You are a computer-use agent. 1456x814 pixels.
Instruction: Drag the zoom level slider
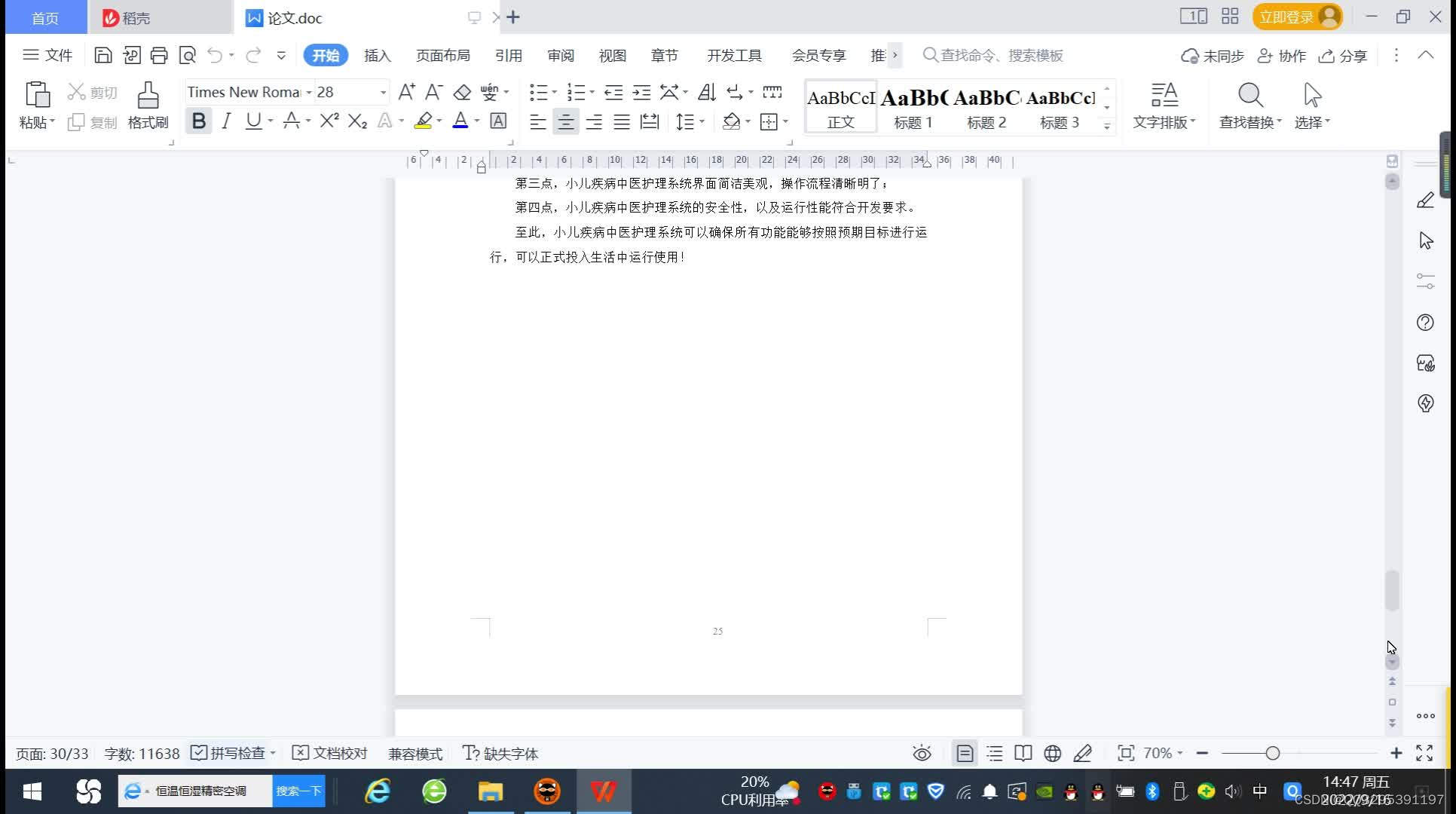[x=1270, y=753]
